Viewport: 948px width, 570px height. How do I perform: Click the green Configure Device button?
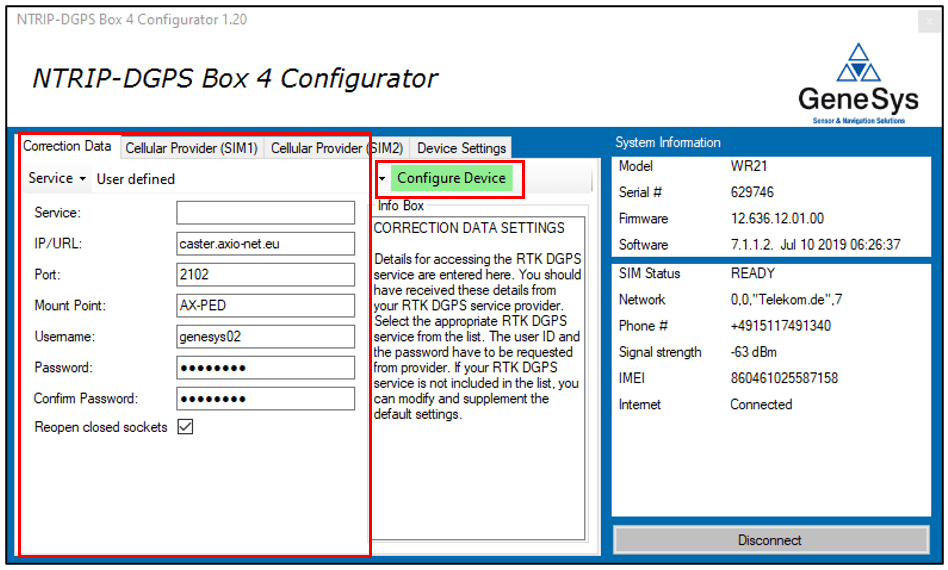[x=452, y=178]
